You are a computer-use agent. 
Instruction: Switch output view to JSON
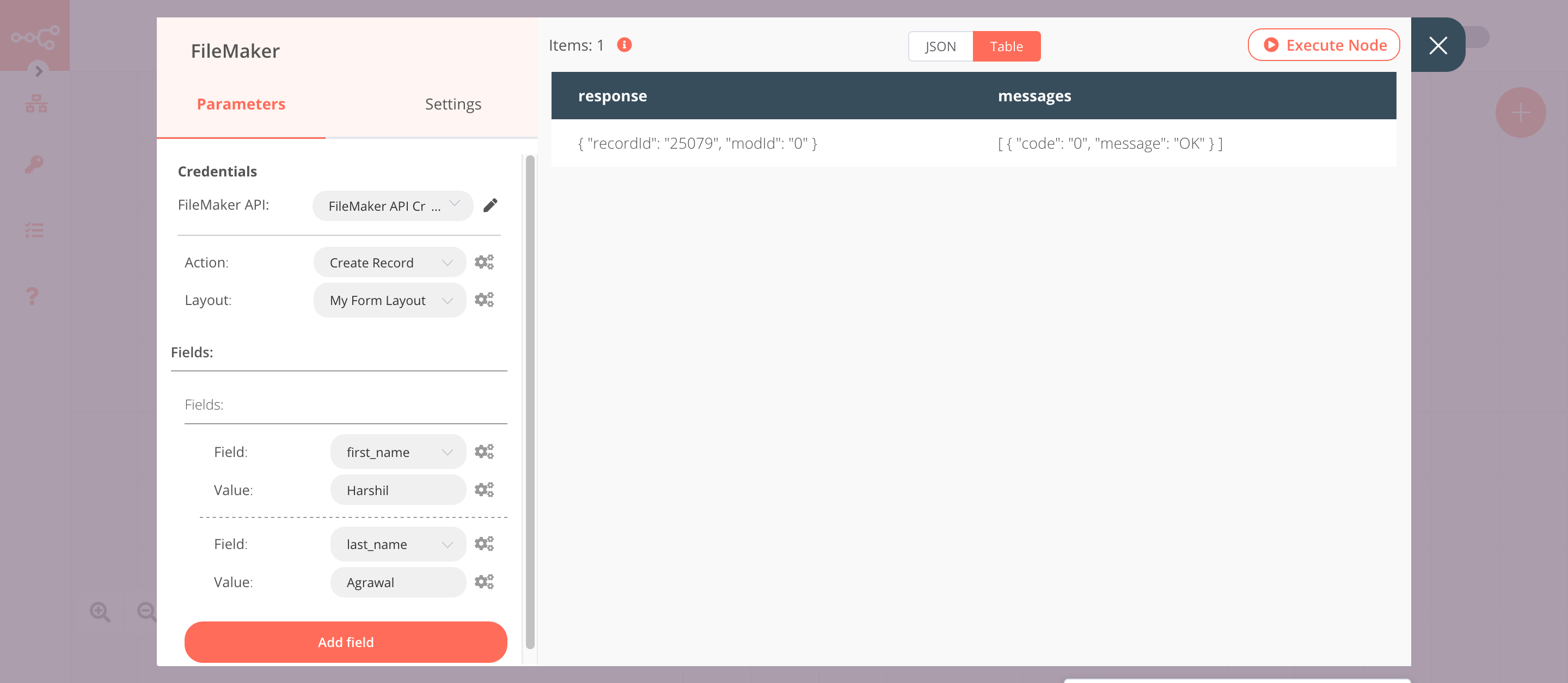pyautogui.click(x=940, y=46)
